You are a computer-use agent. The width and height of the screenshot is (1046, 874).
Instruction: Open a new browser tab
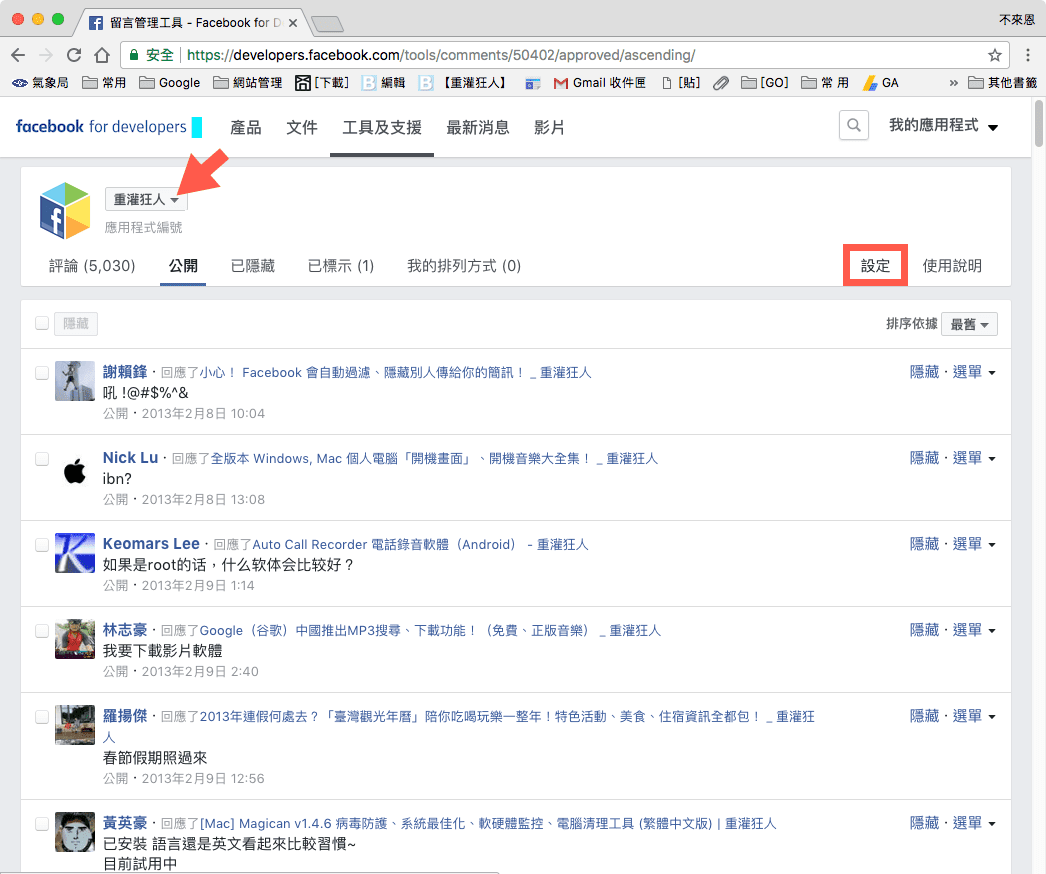click(x=327, y=25)
